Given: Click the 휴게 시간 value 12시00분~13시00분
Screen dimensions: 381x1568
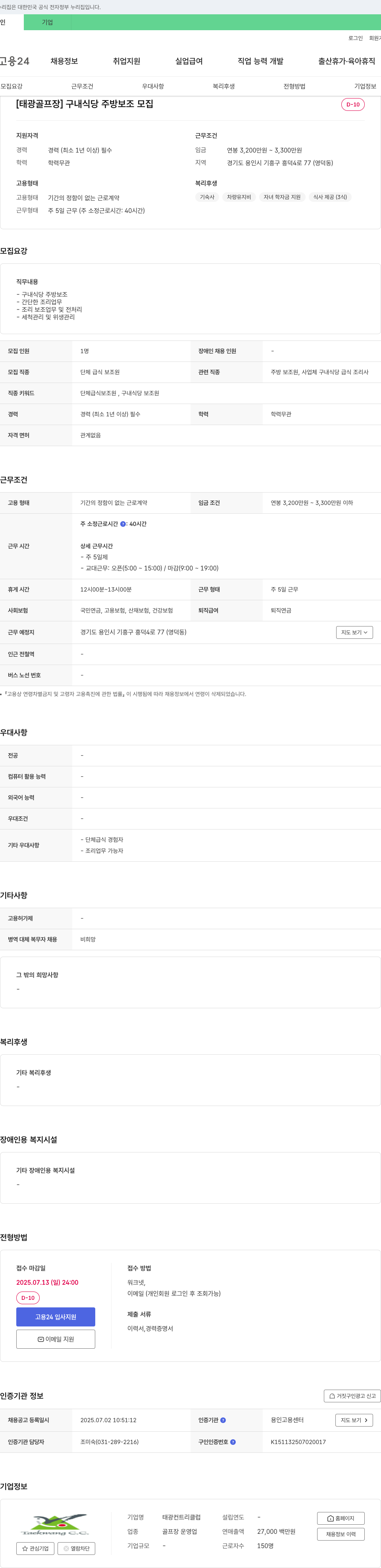Looking at the screenshot, I should 106,589.
